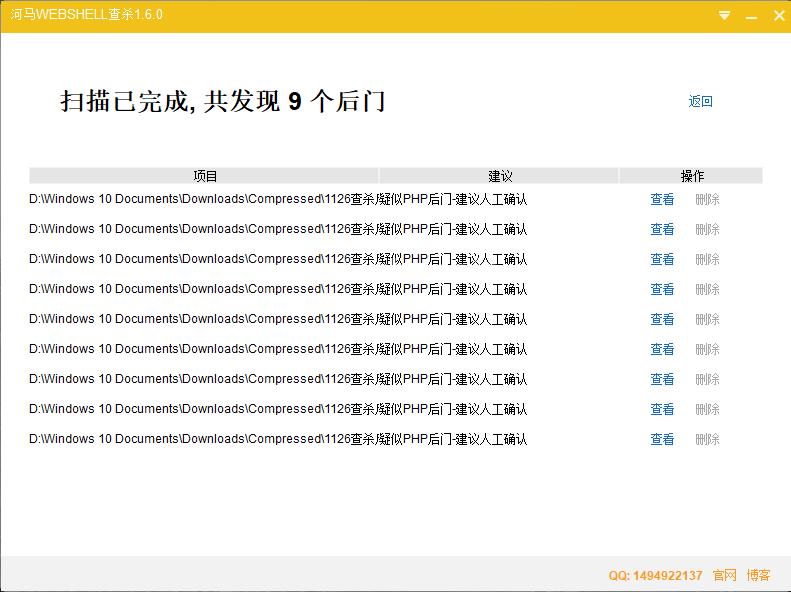Open 查看 on the fifth result row
791x592 pixels.
tap(662, 320)
